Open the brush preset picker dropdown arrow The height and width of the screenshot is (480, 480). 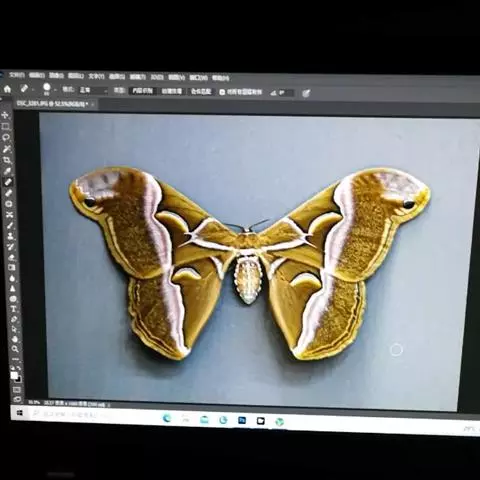click(55, 90)
